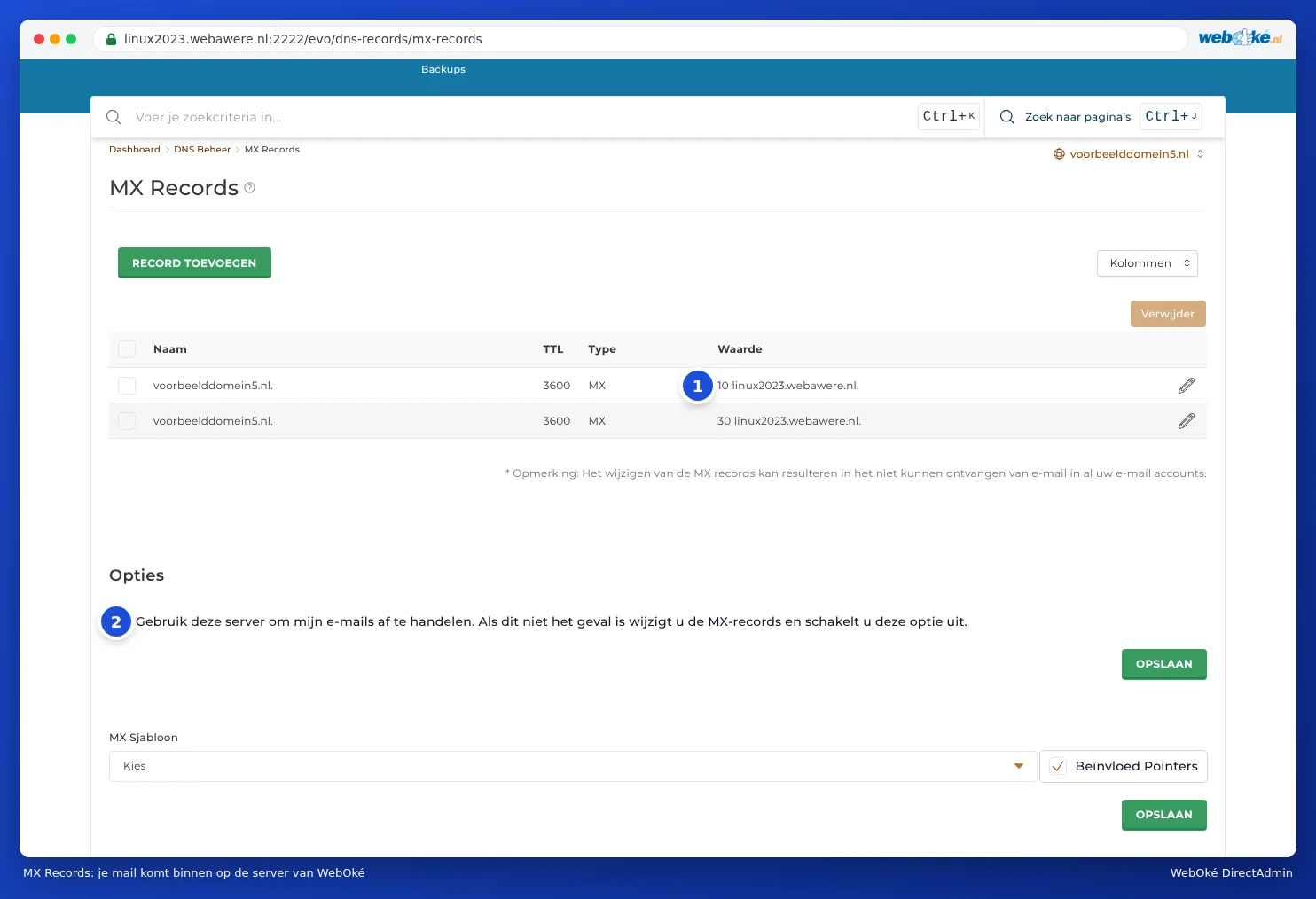Click the TTL column header
The height and width of the screenshot is (899, 1316).
[553, 349]
